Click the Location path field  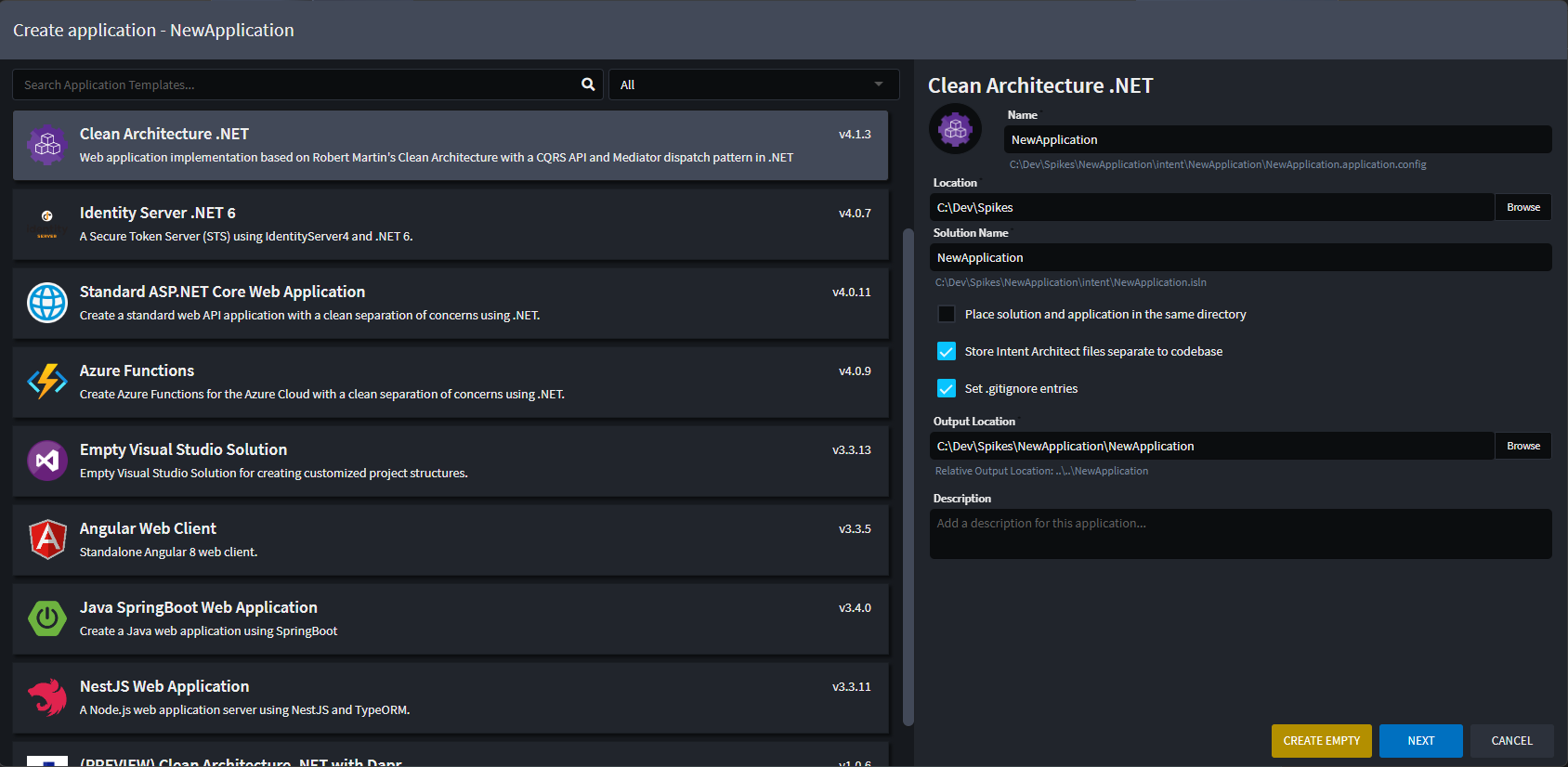click(x=1211, y=207)
